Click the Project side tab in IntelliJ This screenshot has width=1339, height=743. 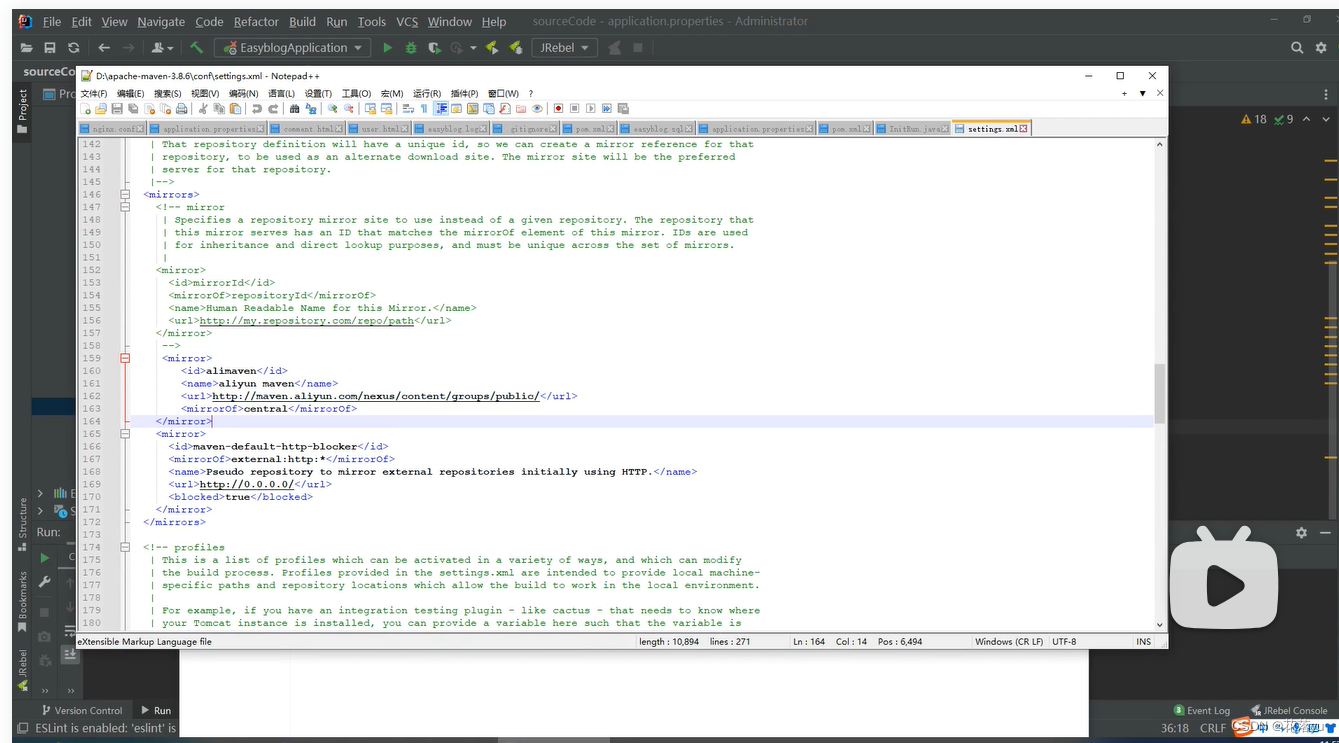coord(22,111)
